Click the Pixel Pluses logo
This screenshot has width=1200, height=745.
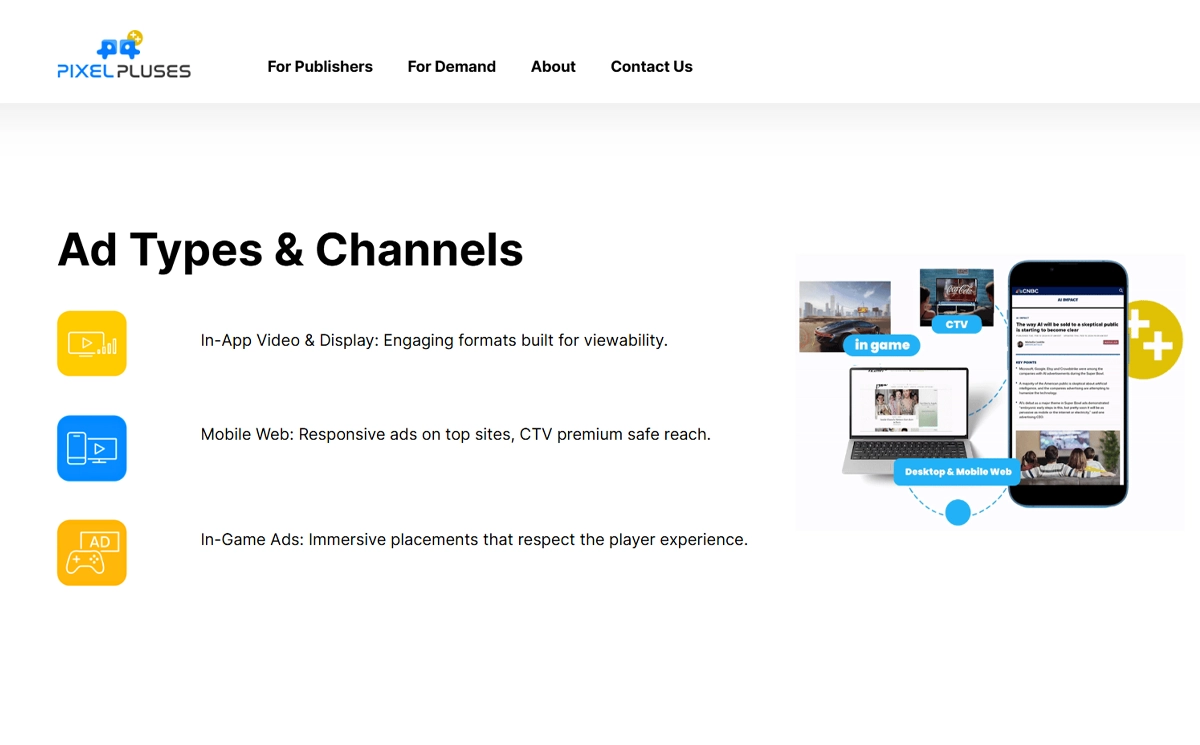124,55
